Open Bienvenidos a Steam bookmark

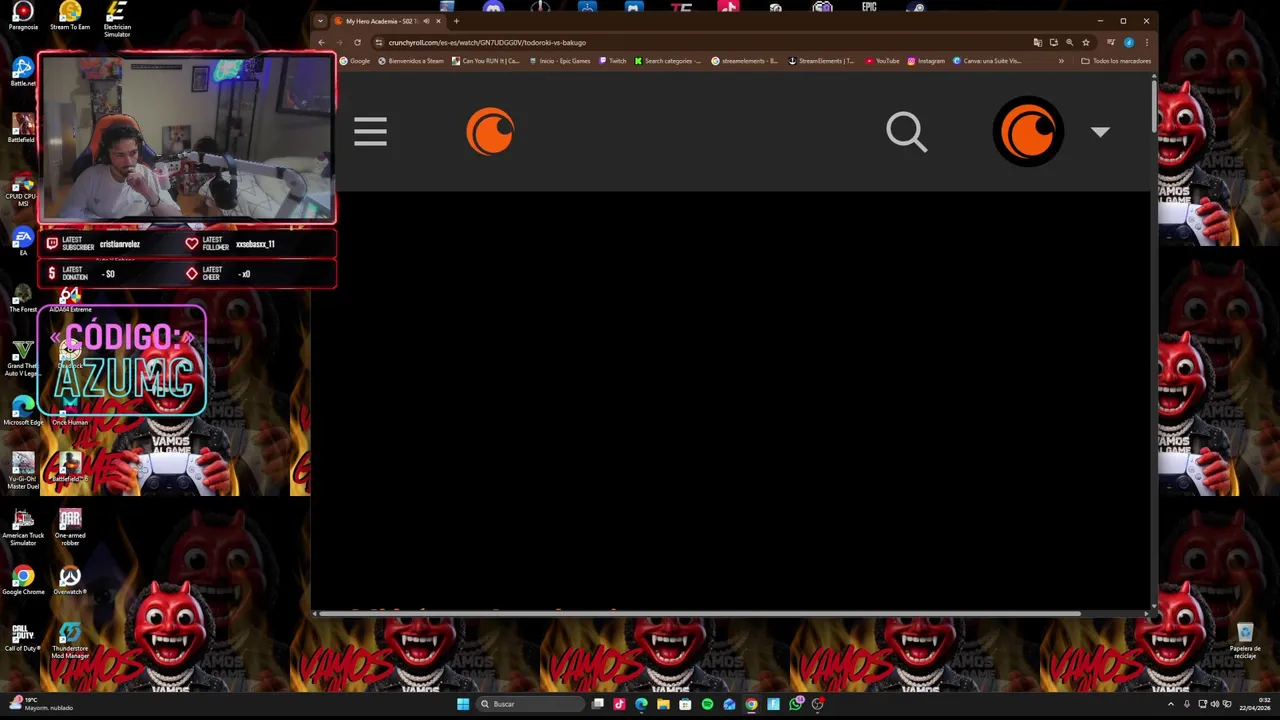411,61
